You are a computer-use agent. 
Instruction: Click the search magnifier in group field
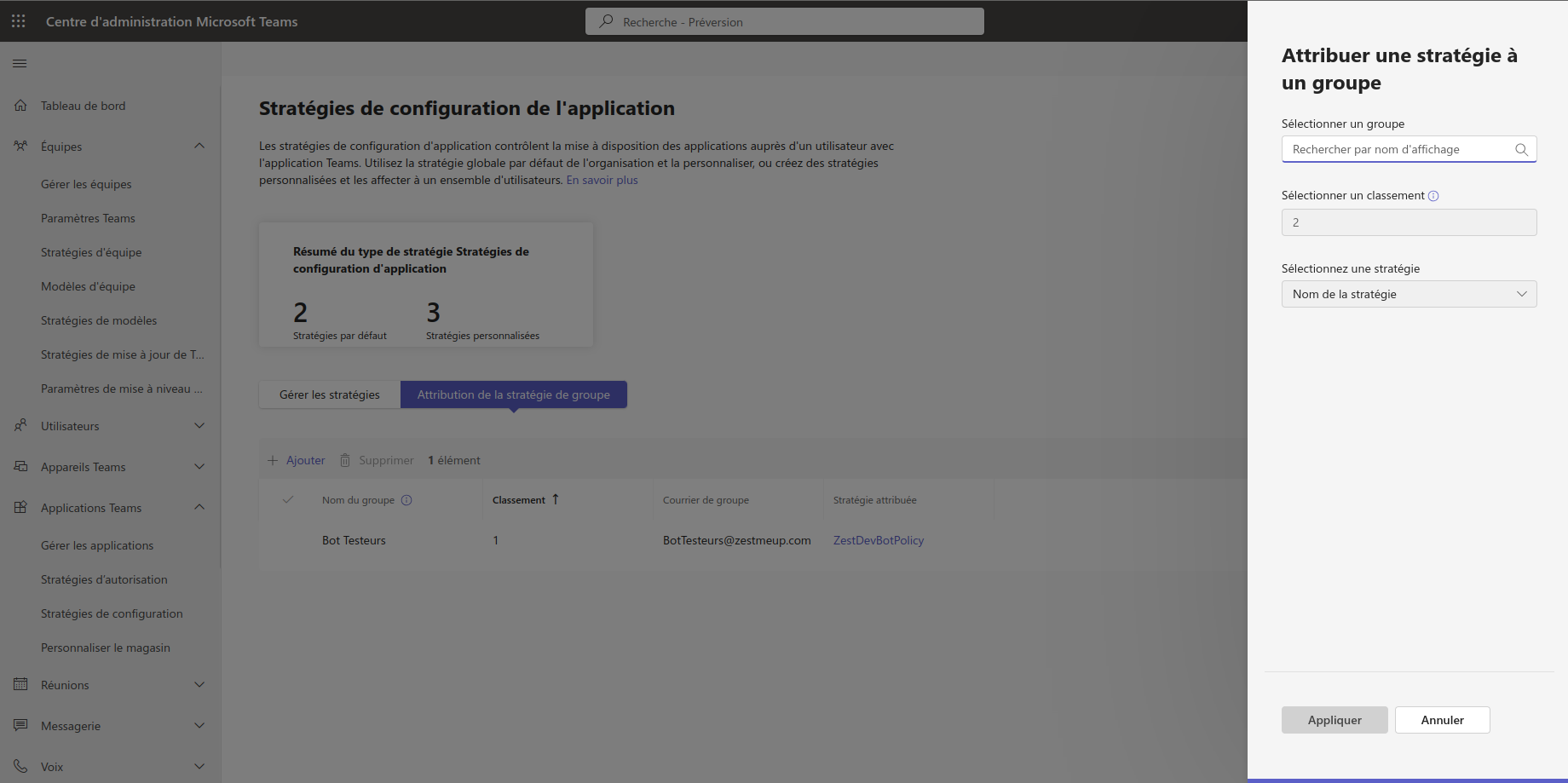click(x=1521, y=149)
